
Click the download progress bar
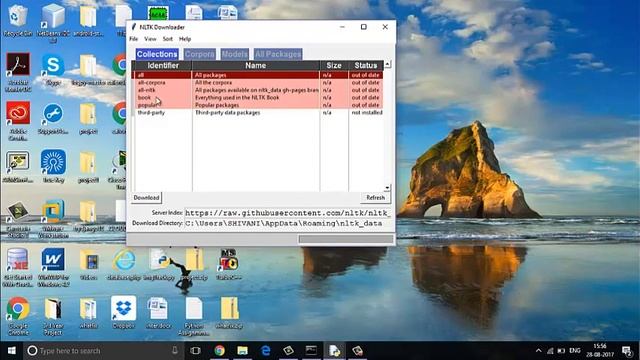click(346, 239)
